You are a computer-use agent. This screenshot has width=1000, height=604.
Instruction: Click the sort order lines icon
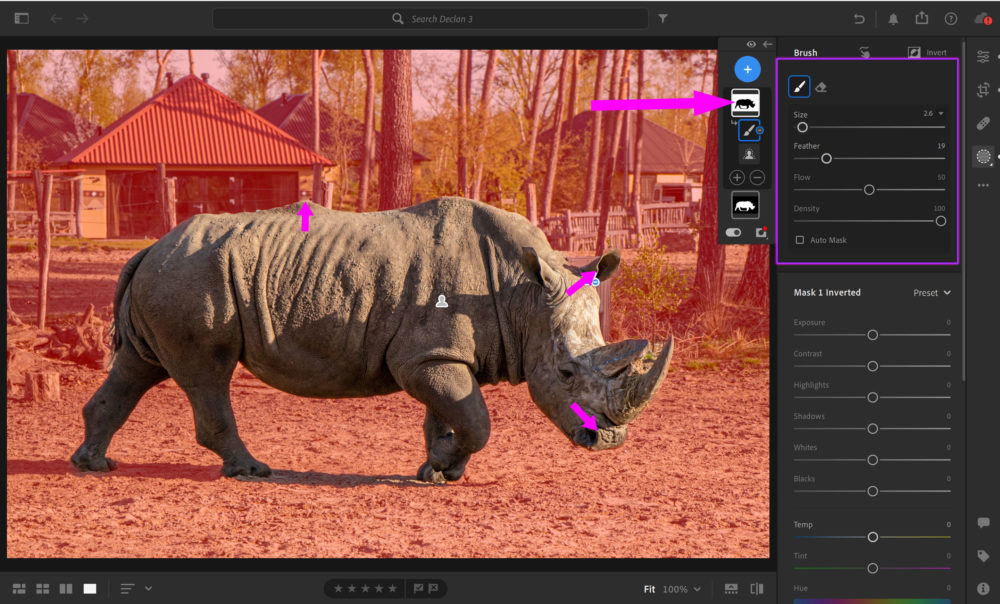[127, 589]
